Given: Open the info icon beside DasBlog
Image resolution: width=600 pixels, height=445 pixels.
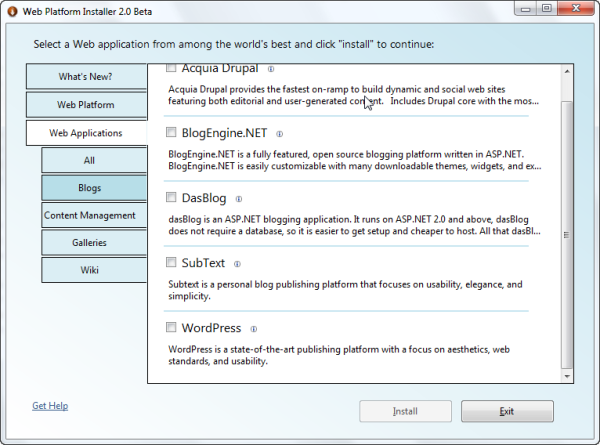Looking at the screenshot, I should click(239, 199).
